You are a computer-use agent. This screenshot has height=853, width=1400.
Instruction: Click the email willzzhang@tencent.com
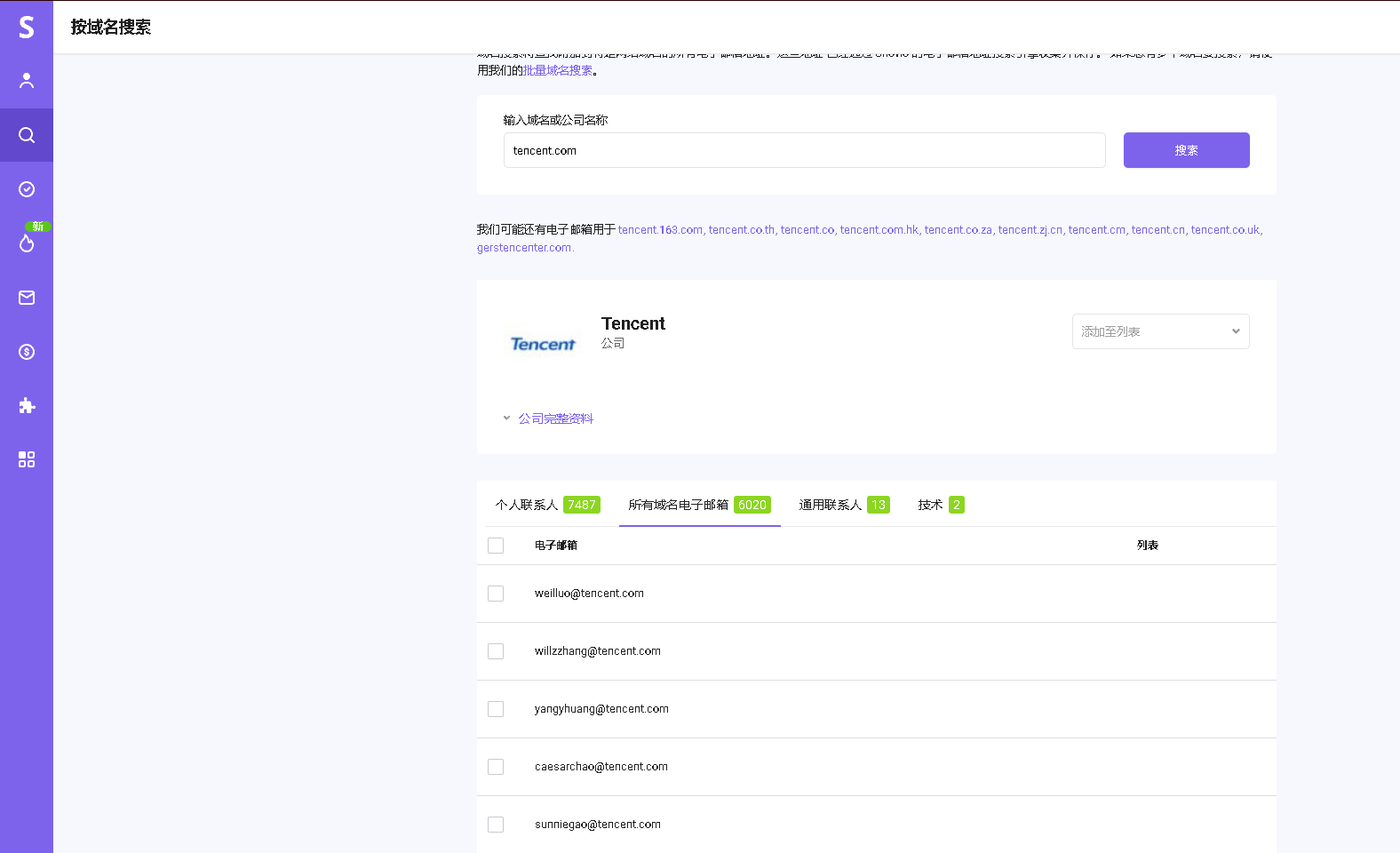click(598, 651)
